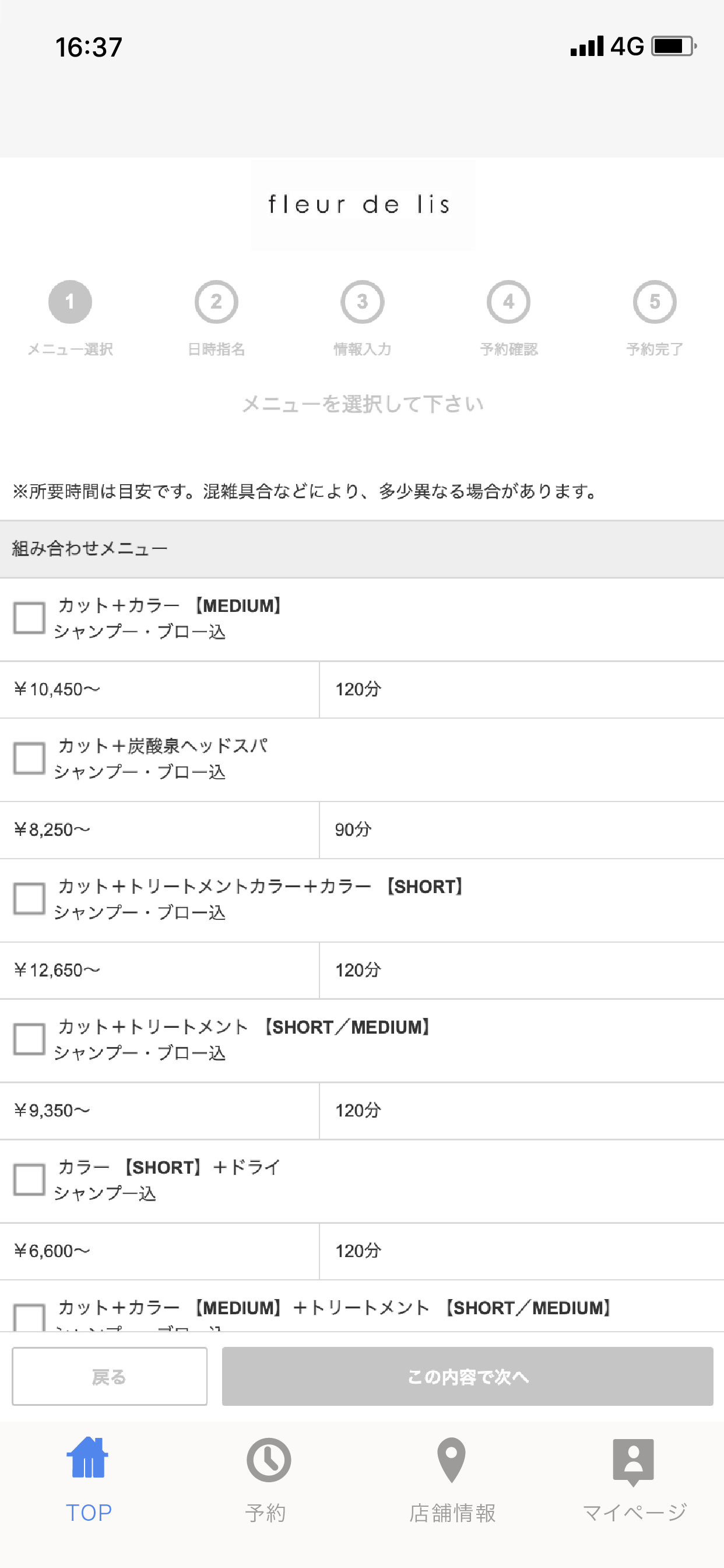Tap step 2 日時指名 circle

click(216, 302)
